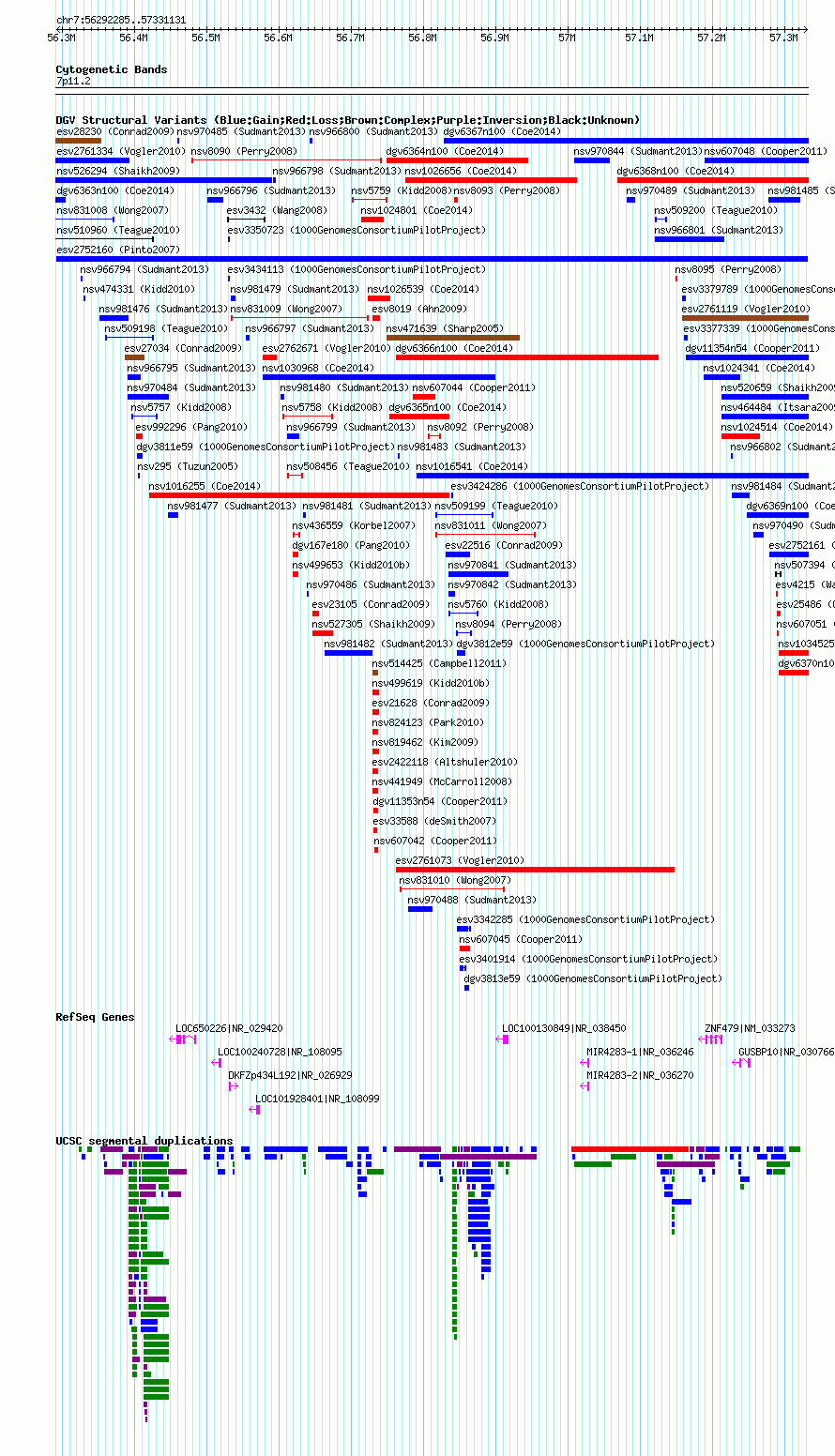835x1456 pixels.
Task: Click the nsv295 (Tuzun2005) label
Action: pos(188,466)
